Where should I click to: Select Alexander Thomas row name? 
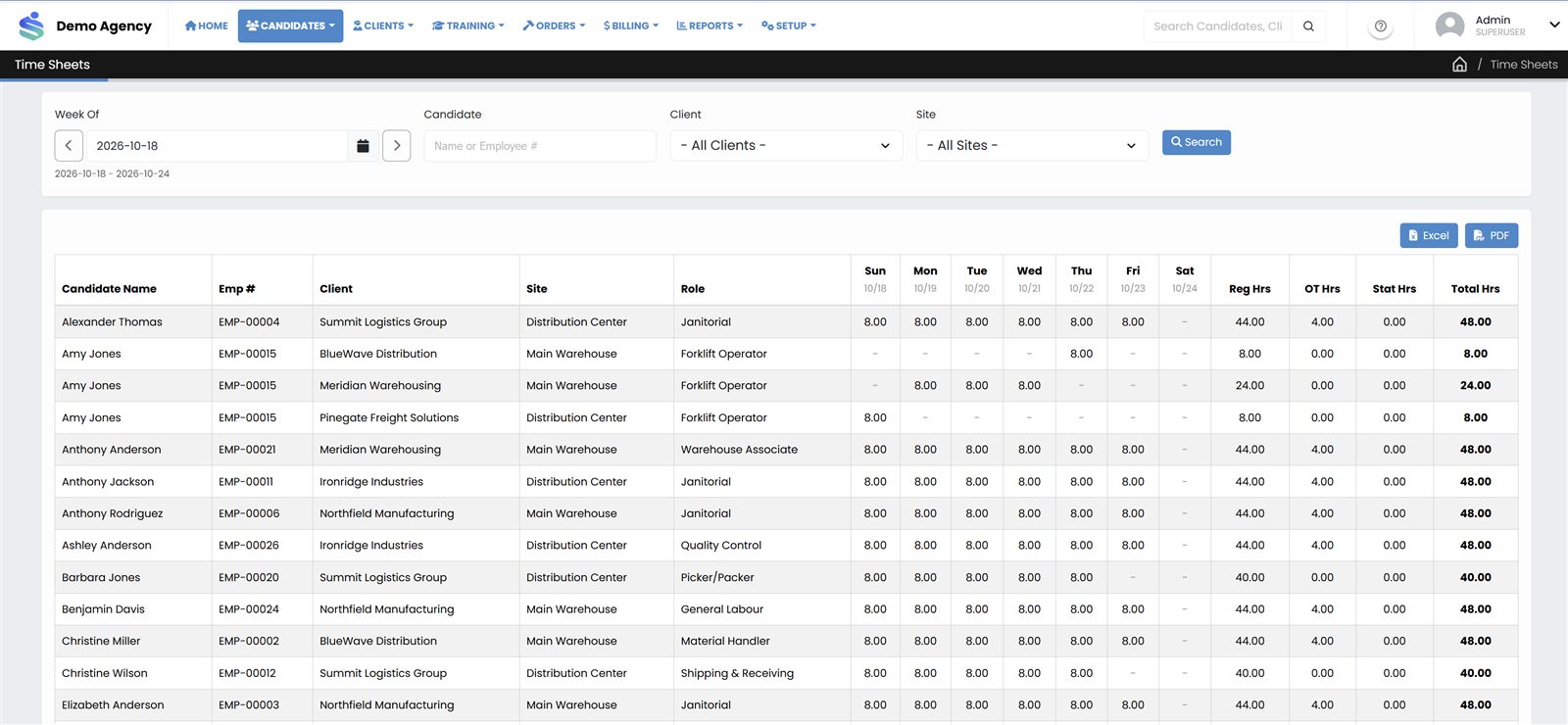click(112, 322)
